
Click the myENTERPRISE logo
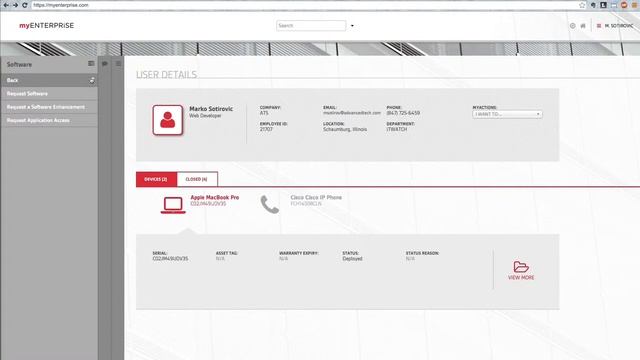47,25
